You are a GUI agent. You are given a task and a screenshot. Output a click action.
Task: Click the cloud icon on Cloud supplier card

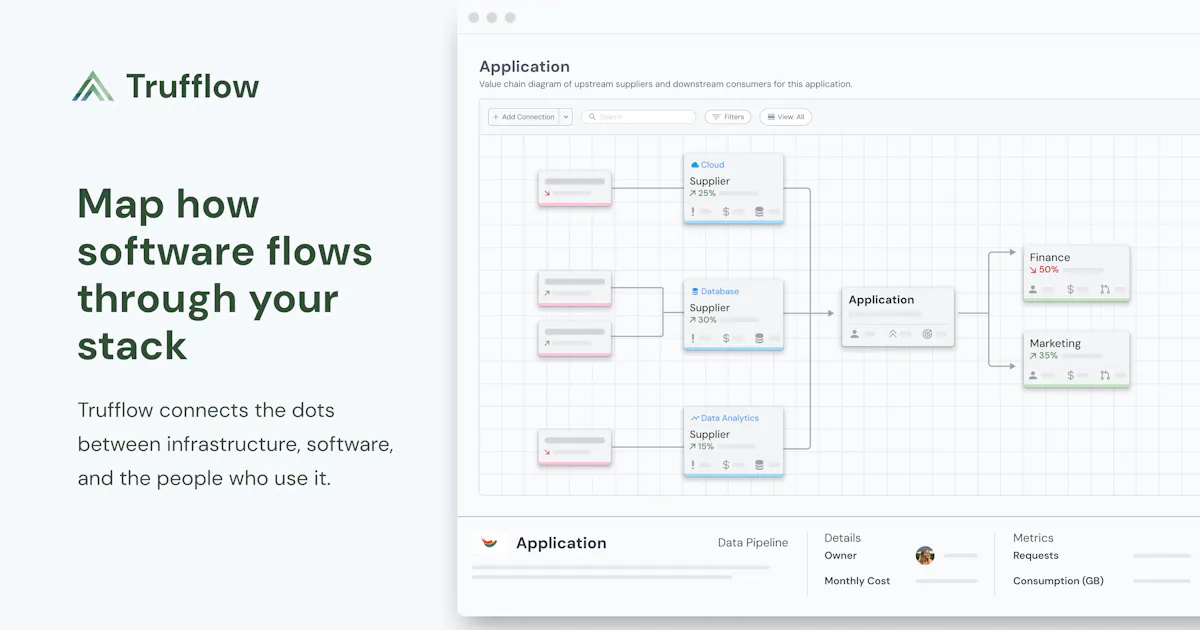tap(695, 165)
